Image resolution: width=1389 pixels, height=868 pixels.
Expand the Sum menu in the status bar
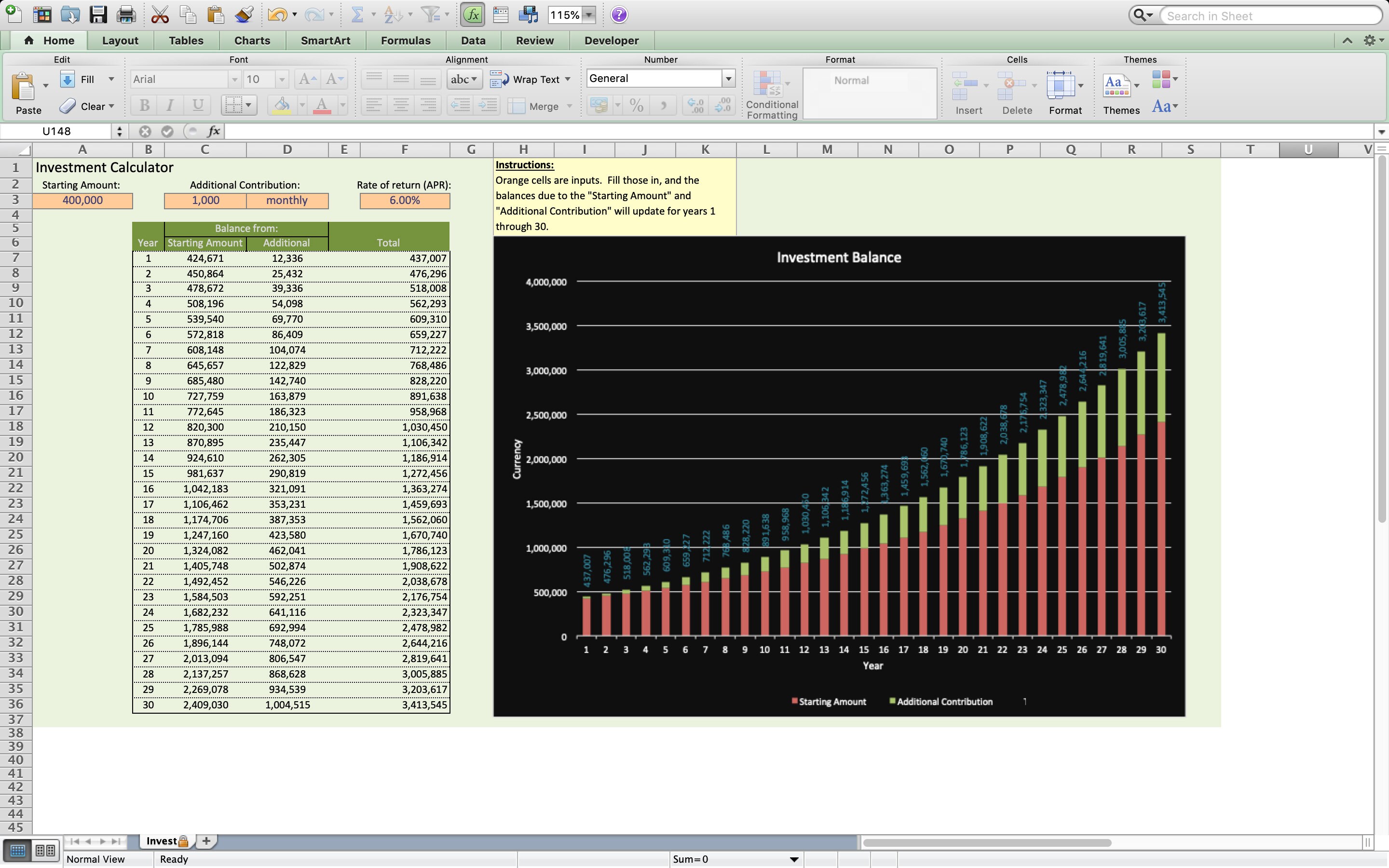tap(794, 859)
